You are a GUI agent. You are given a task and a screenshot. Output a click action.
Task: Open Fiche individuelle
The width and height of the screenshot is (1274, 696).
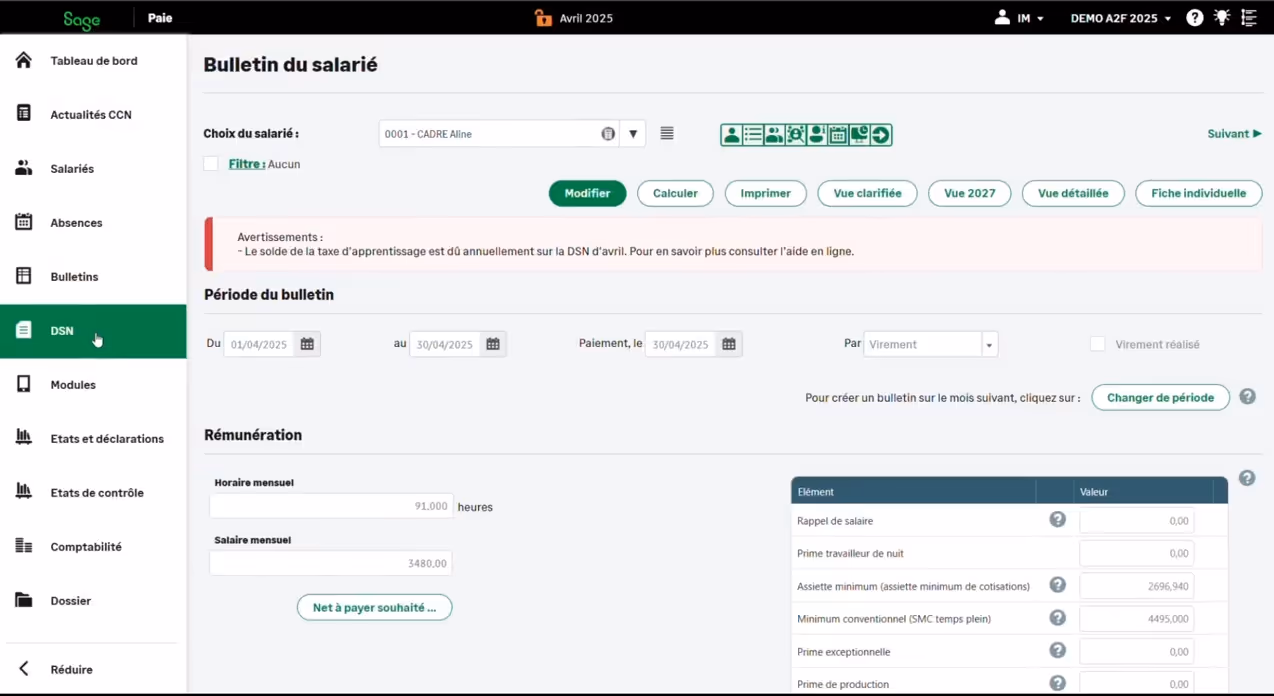click(x=1198, y=193)
